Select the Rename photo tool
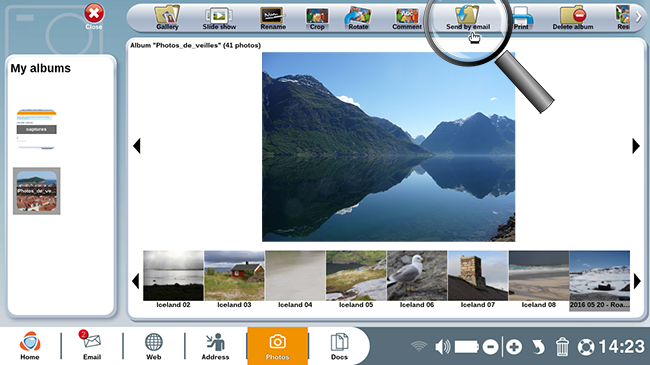 pos(273,18)
